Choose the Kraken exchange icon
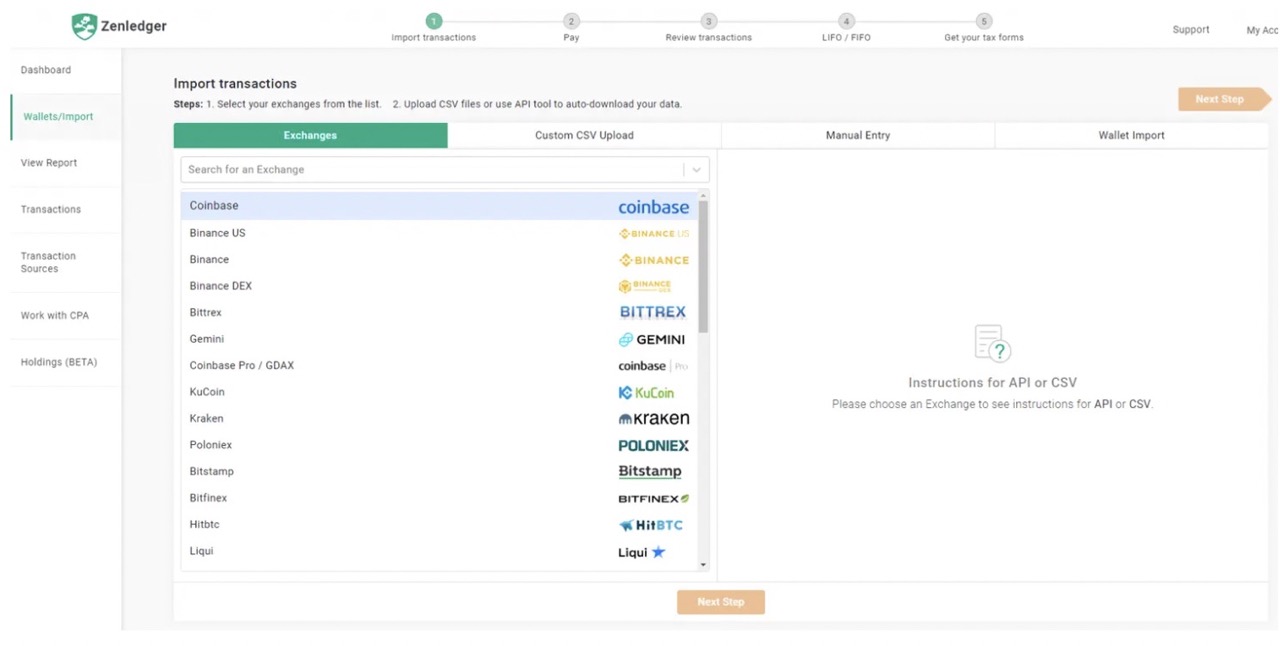Viewport: 1280px width, 646px height. point(654,418)
